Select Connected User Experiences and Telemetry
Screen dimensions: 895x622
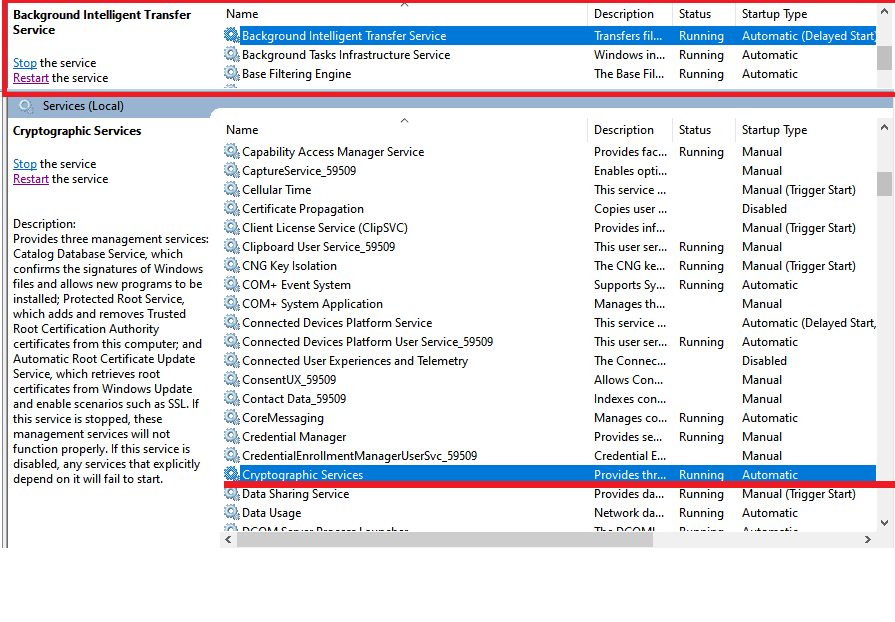click(550, 361)
